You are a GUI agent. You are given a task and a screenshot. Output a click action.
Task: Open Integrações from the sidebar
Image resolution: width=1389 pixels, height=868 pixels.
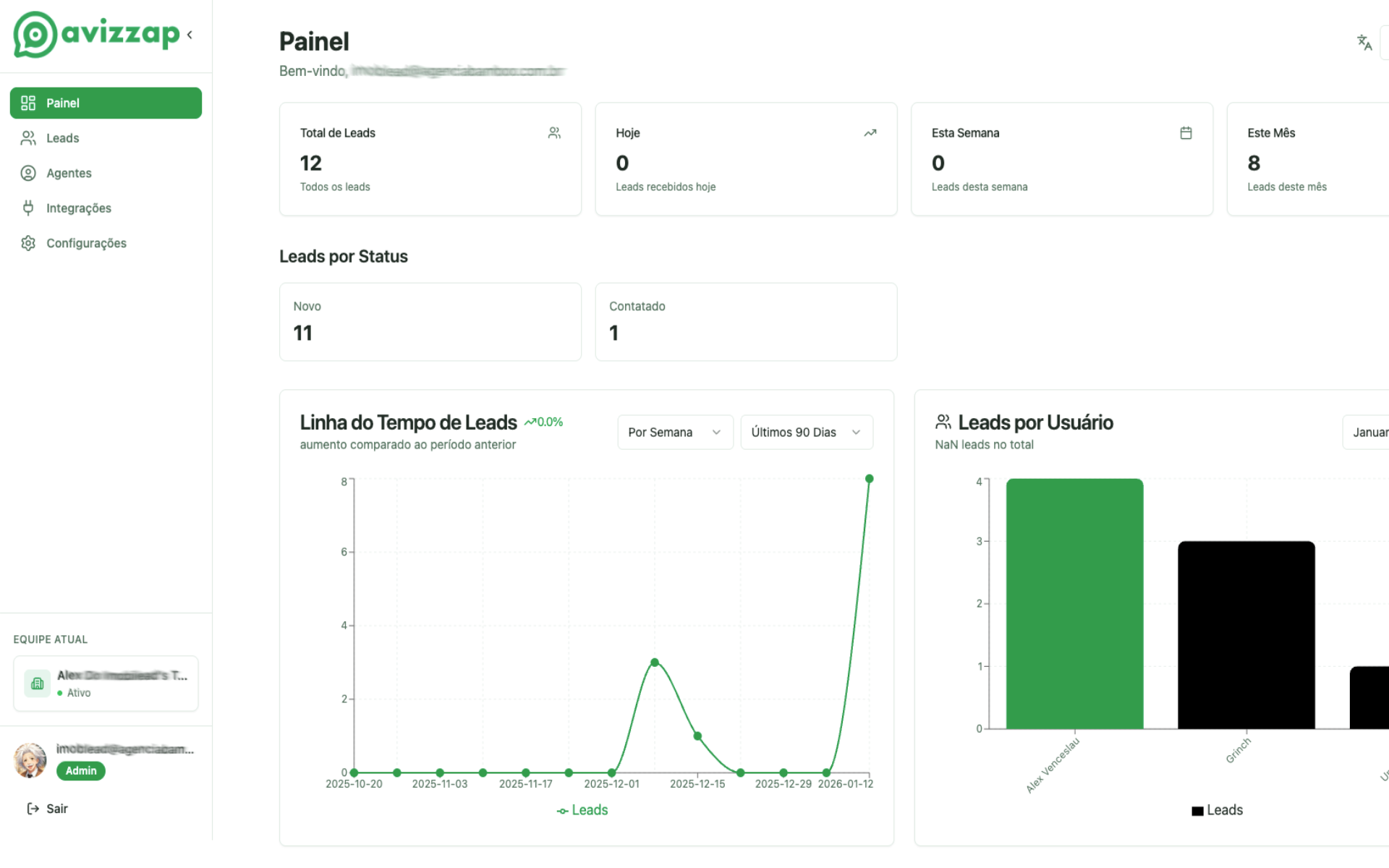tap(78, 208)
